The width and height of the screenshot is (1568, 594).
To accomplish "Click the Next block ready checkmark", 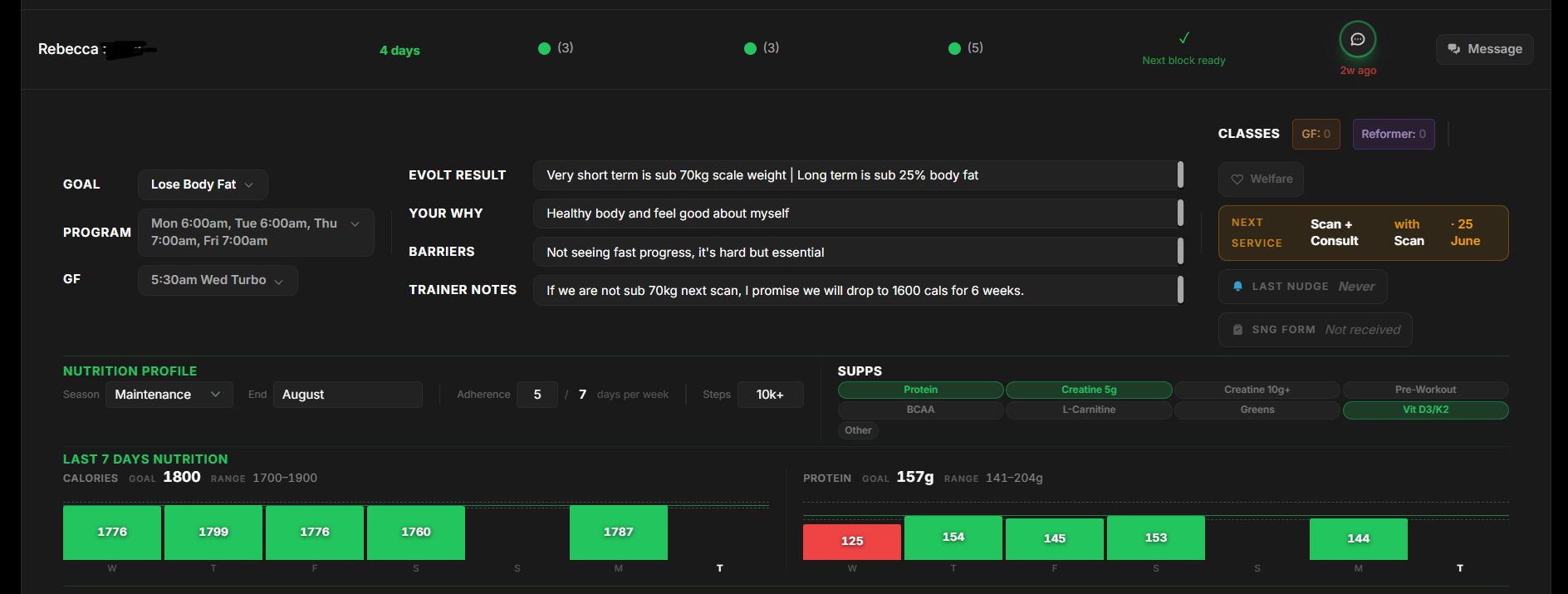I will click(1184, 37).
